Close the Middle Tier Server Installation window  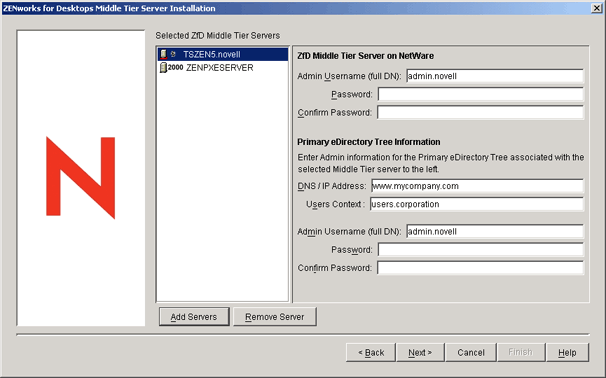pyautogui.click(x=597, y=8)
